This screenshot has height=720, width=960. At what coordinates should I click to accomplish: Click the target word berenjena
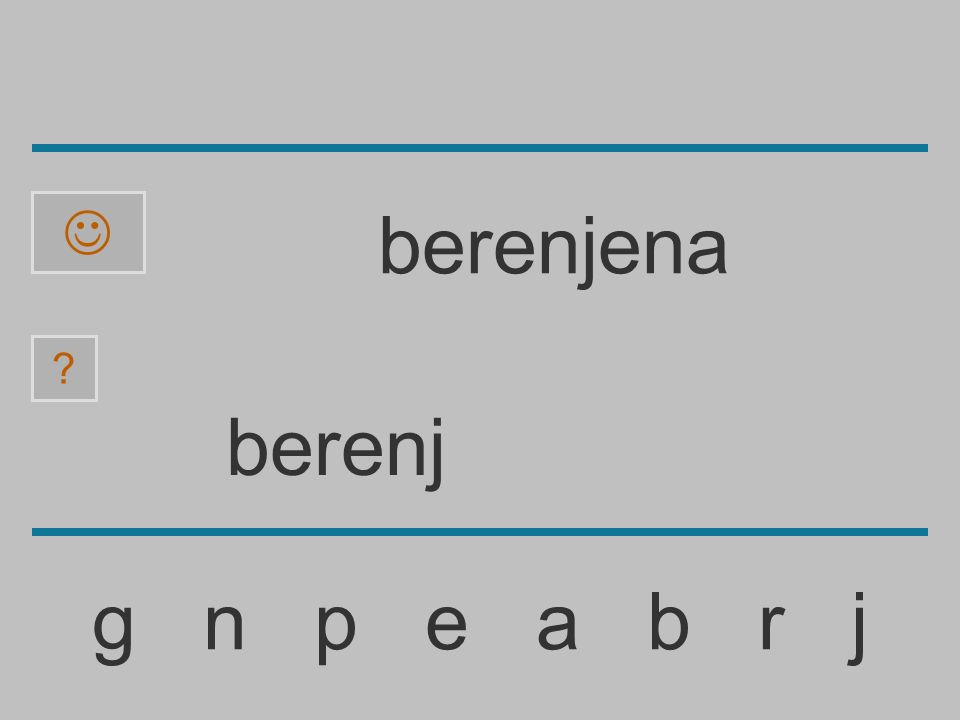click(553, 250)
